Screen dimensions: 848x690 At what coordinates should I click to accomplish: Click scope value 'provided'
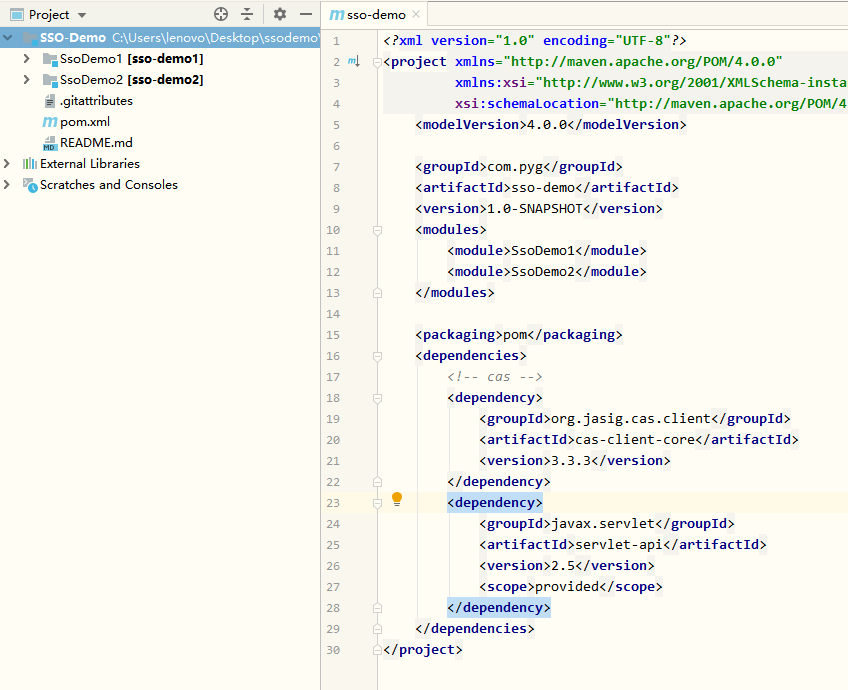tap(567, 587)
